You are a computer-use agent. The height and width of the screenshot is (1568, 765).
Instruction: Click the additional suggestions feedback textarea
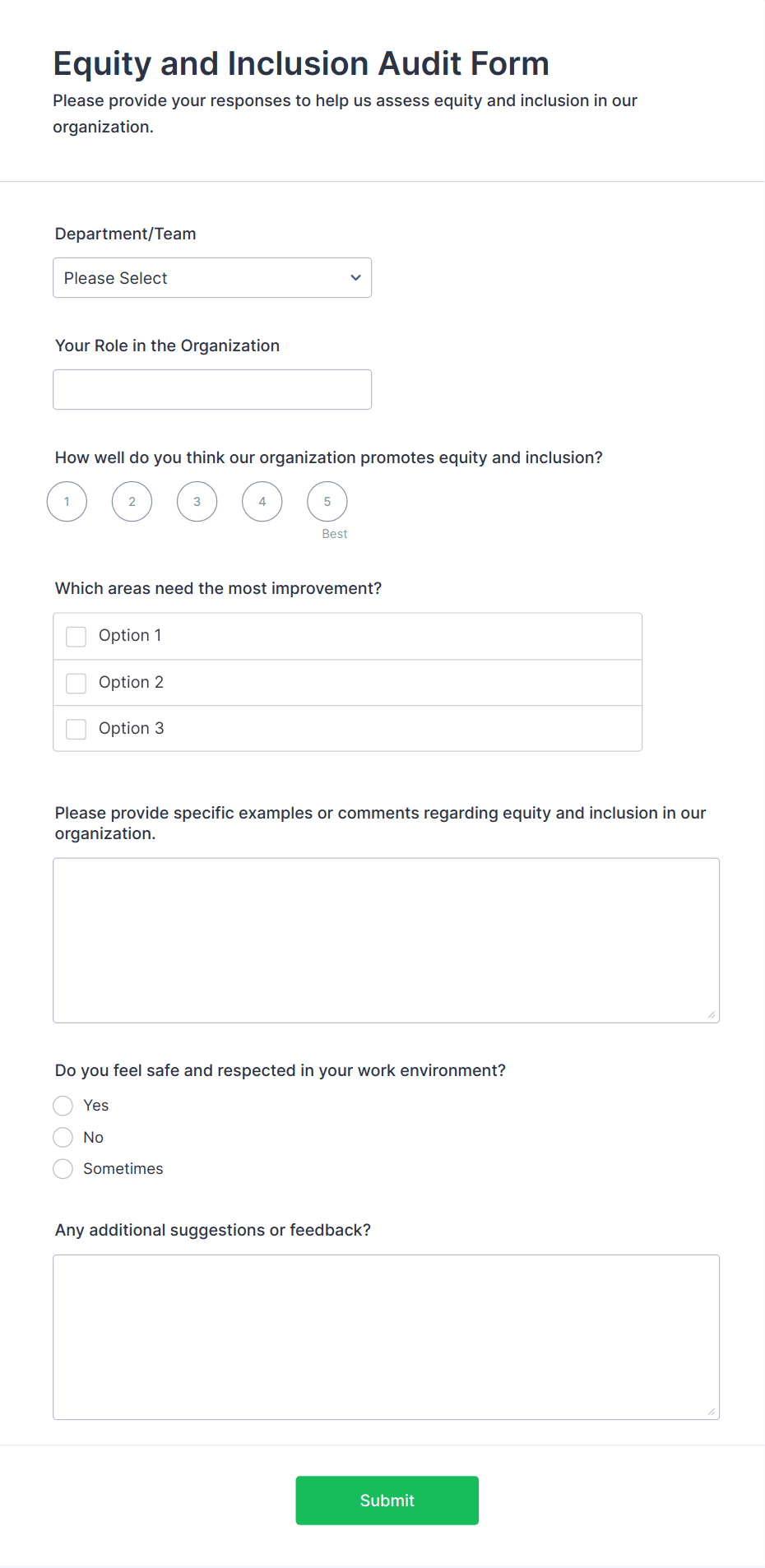386,1337
